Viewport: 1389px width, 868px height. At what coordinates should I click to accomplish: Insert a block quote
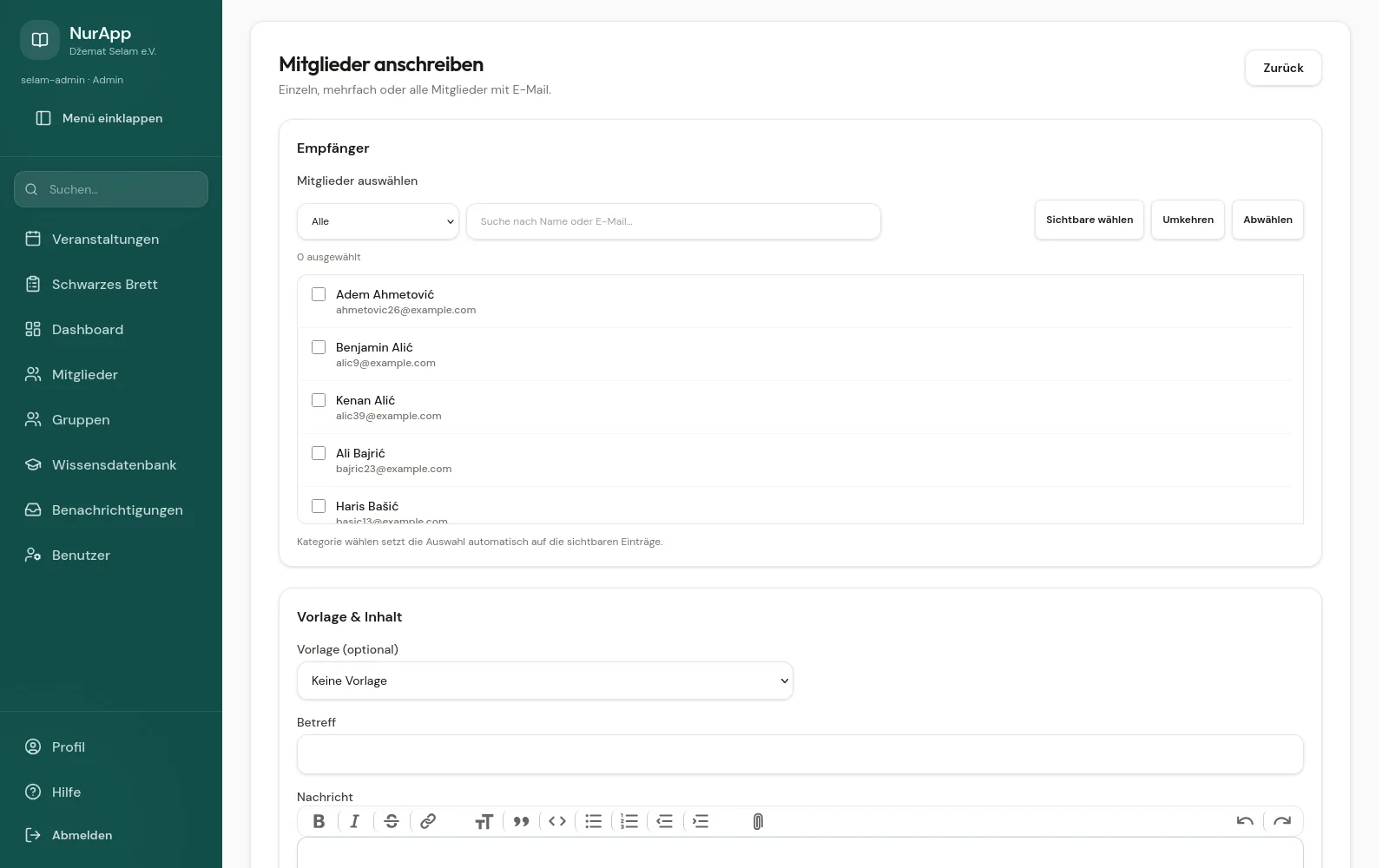click(521, 821)
